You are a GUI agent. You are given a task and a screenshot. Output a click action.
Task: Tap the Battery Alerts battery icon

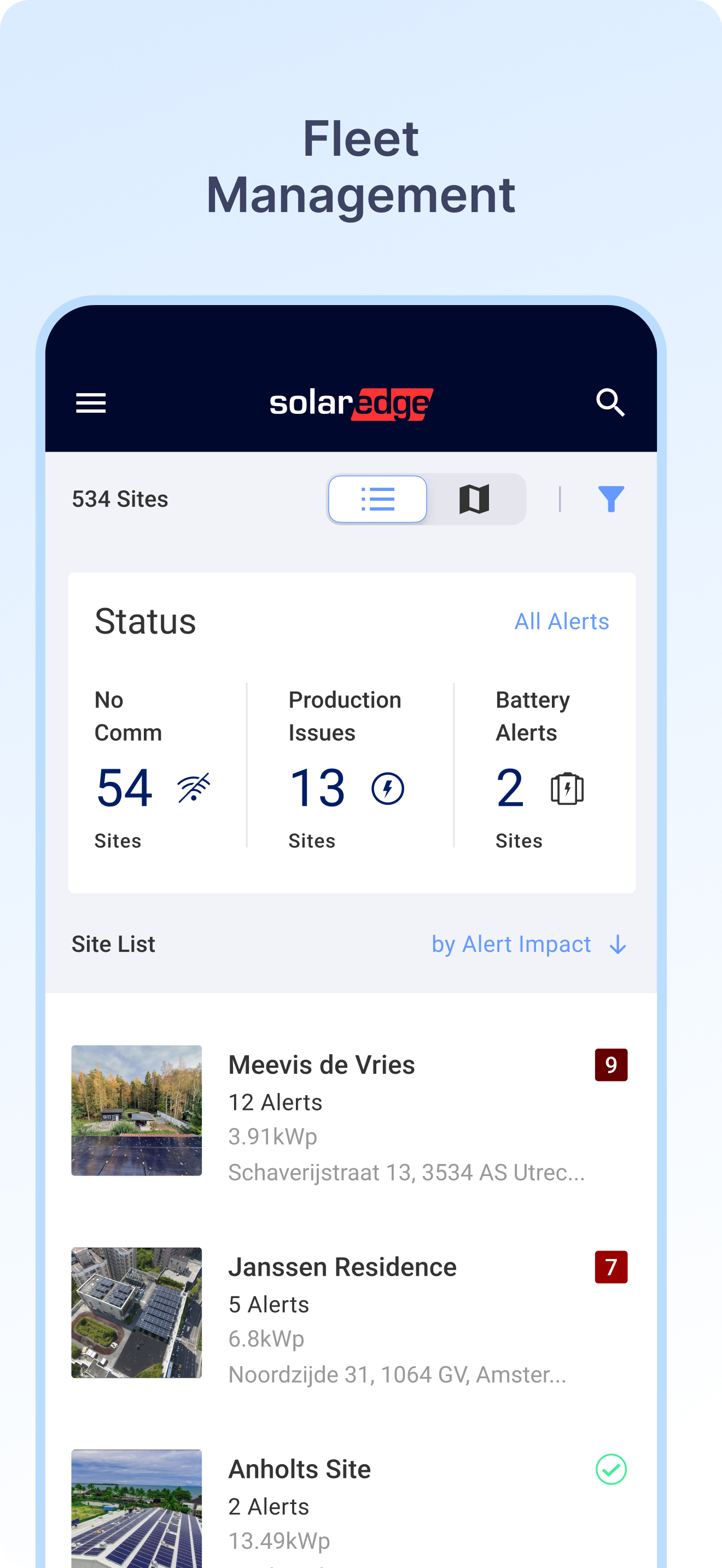[x=567, y=789]
